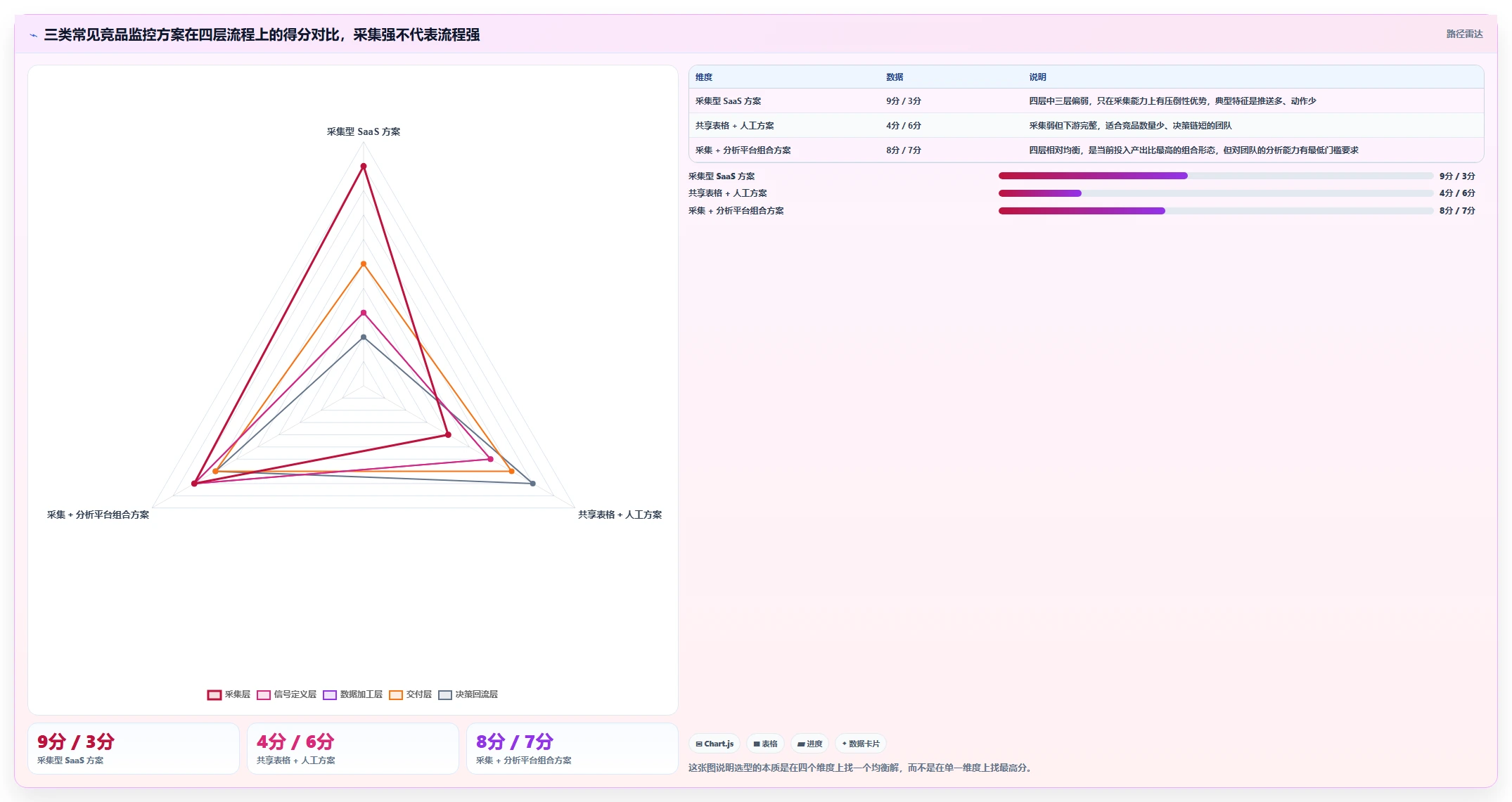
Task: Toggle the 数据加工层 legend swatch
Action: (x=330, y=694)
